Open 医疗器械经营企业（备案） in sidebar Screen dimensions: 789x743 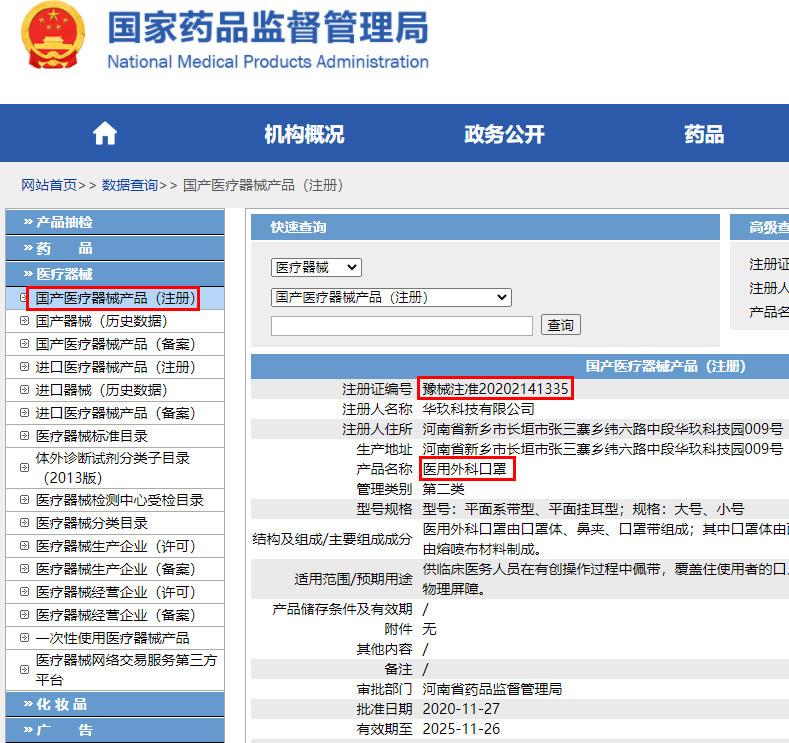[x=115, y=615]
